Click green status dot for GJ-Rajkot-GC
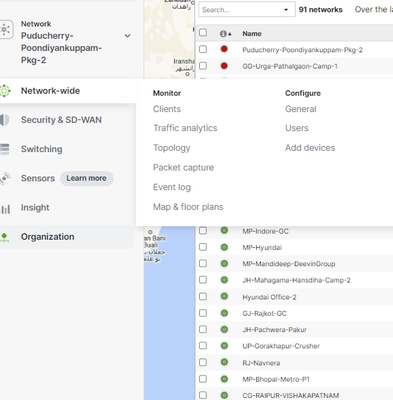The height and width of the screenshot is (400, 393). [224, 313]
